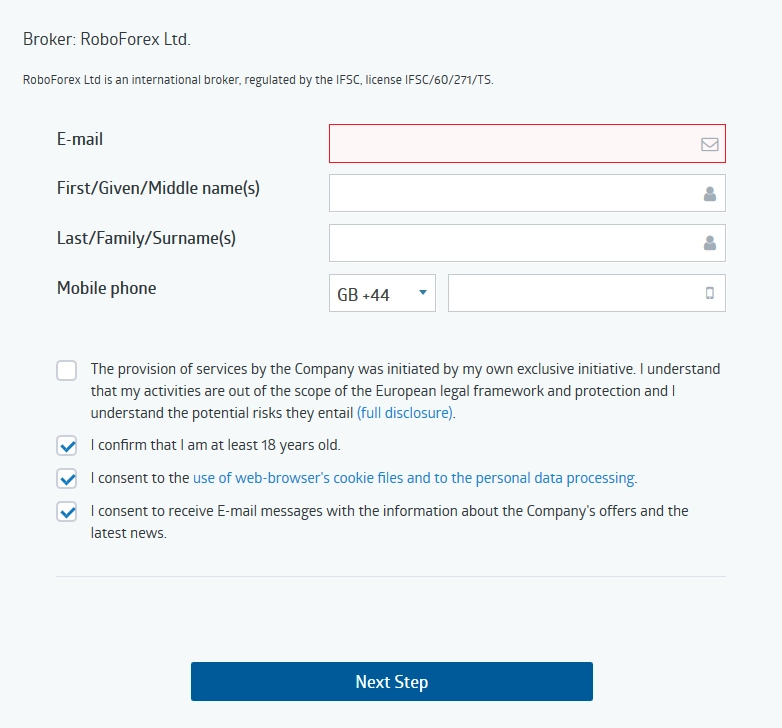
Task: Uncheck the cookie and data processing consent
Action: pyautogui.click(x=66, y=478)
